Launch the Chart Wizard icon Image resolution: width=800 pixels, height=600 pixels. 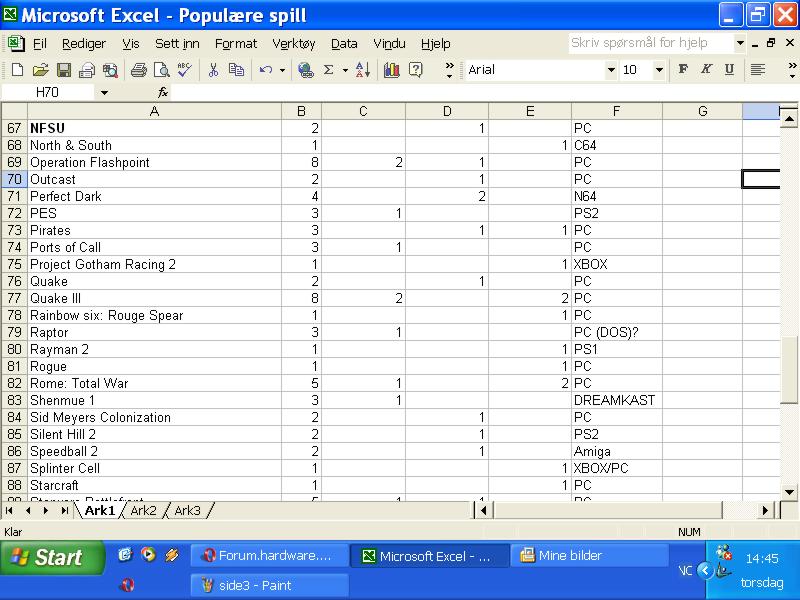(392, 70)
